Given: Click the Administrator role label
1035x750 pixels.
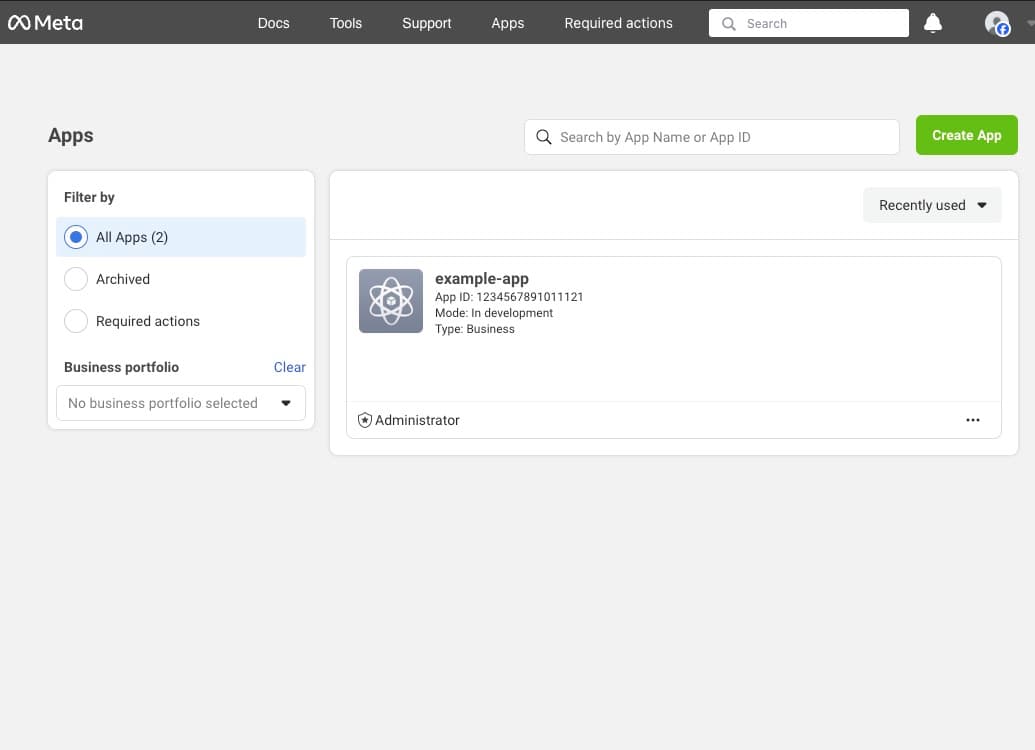Looking at the screenshot, I should tap(417, 420).
